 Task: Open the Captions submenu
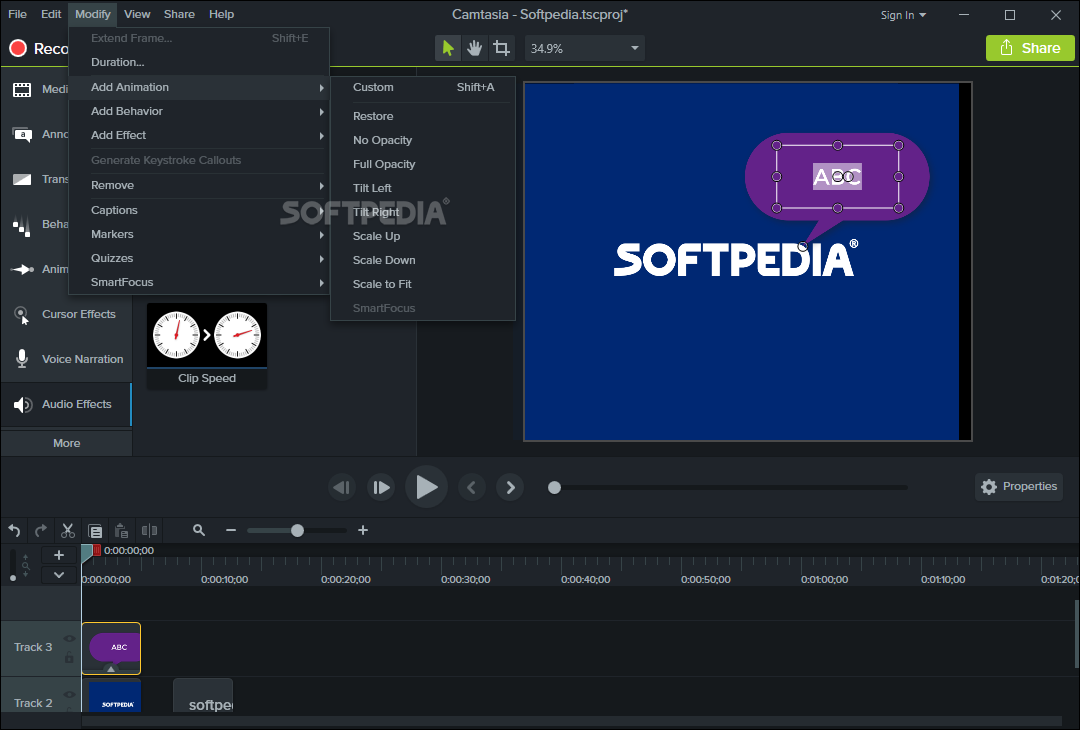pyautogui.click(x=199, y=210)
